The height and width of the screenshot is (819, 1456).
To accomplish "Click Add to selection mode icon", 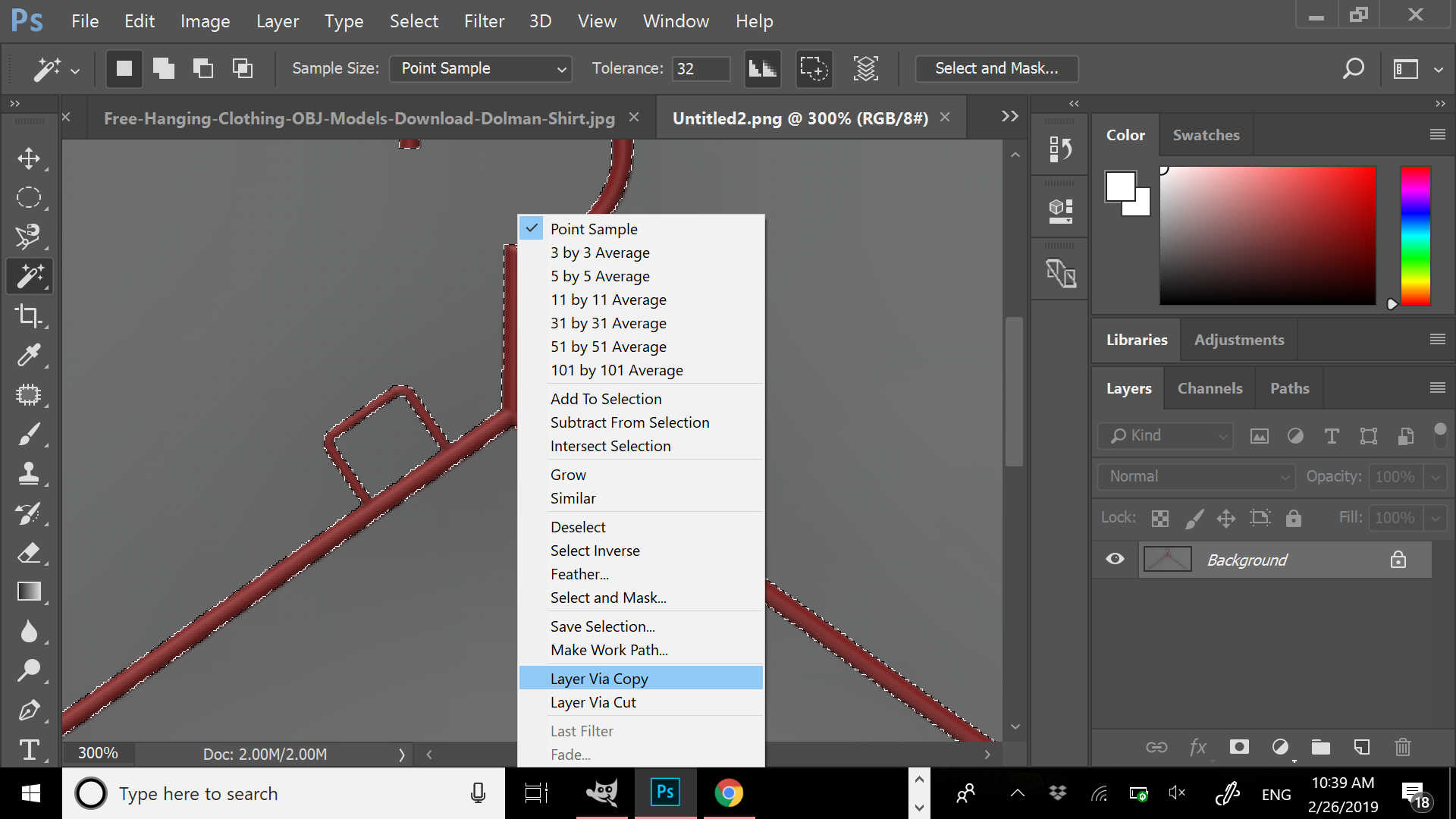I will pyautogui.click(x=163, y=68).
